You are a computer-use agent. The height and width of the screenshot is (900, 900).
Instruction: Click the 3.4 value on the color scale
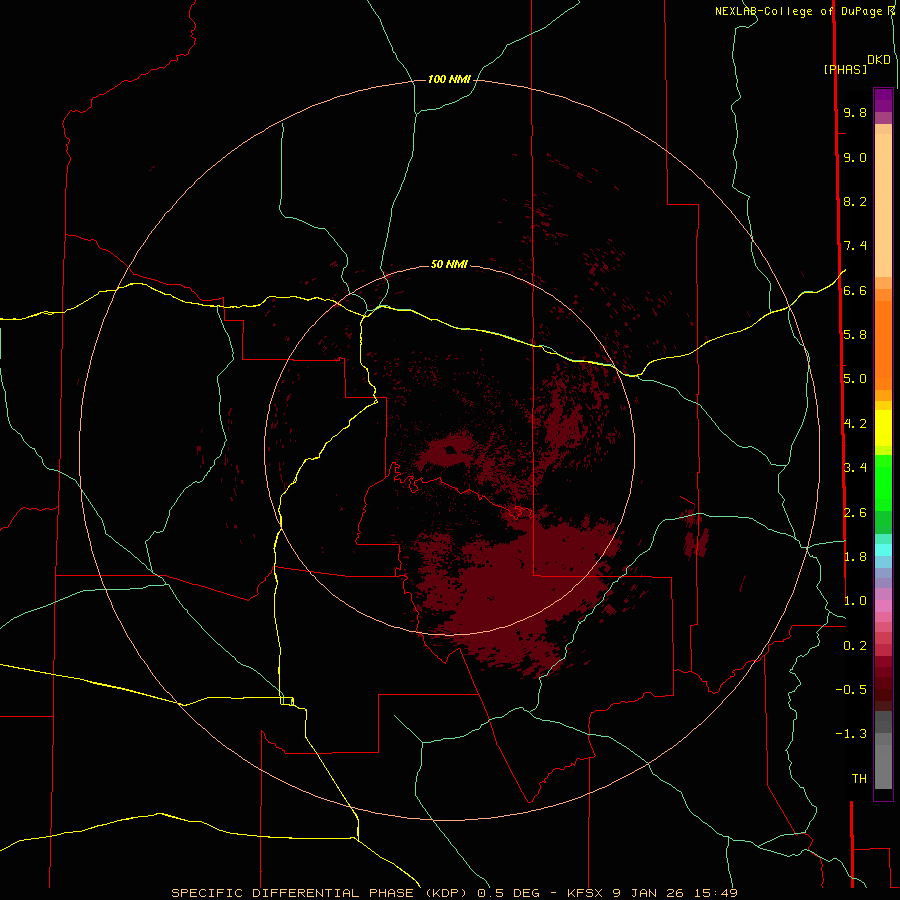855,468
